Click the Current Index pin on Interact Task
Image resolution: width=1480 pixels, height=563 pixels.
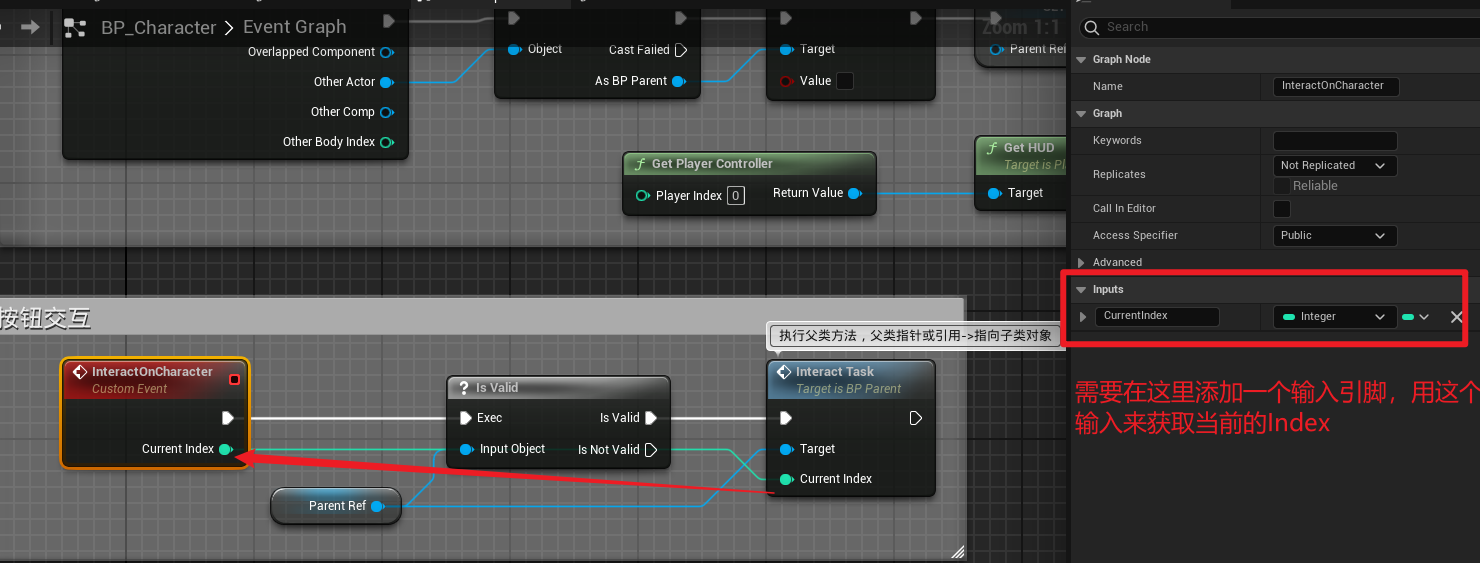786,479
